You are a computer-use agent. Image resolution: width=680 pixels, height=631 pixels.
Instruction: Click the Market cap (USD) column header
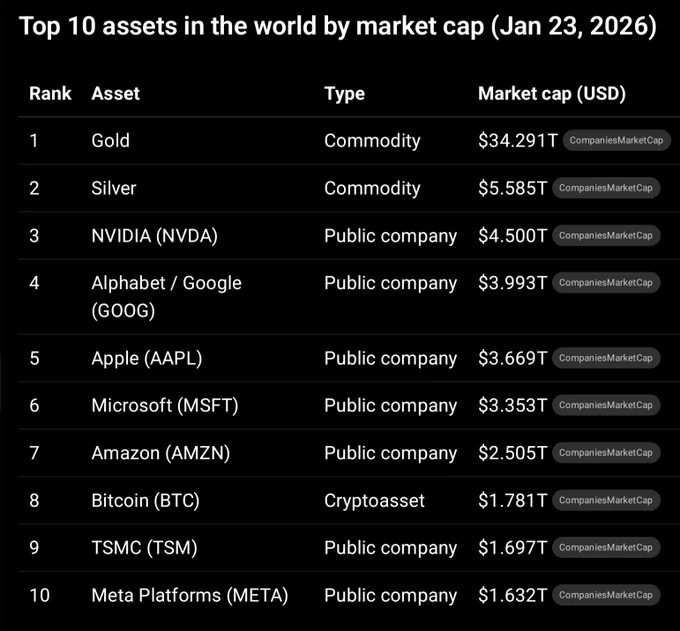552,94
